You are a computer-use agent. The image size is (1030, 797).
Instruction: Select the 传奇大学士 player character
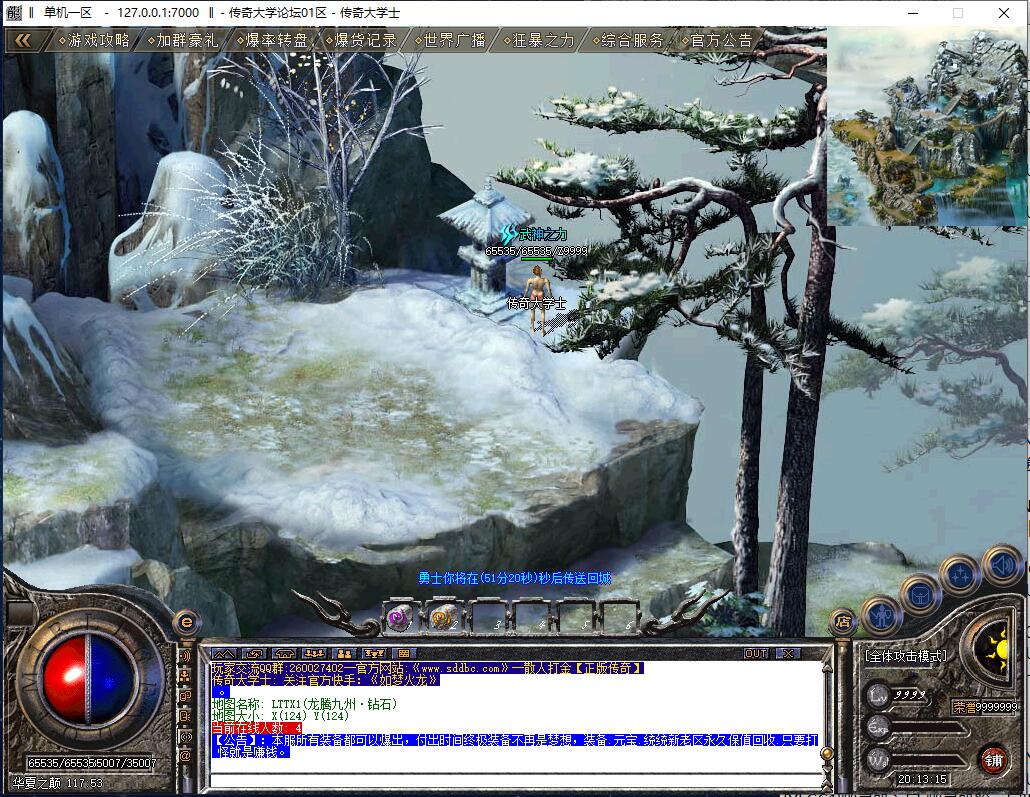(x=538, y=299)
